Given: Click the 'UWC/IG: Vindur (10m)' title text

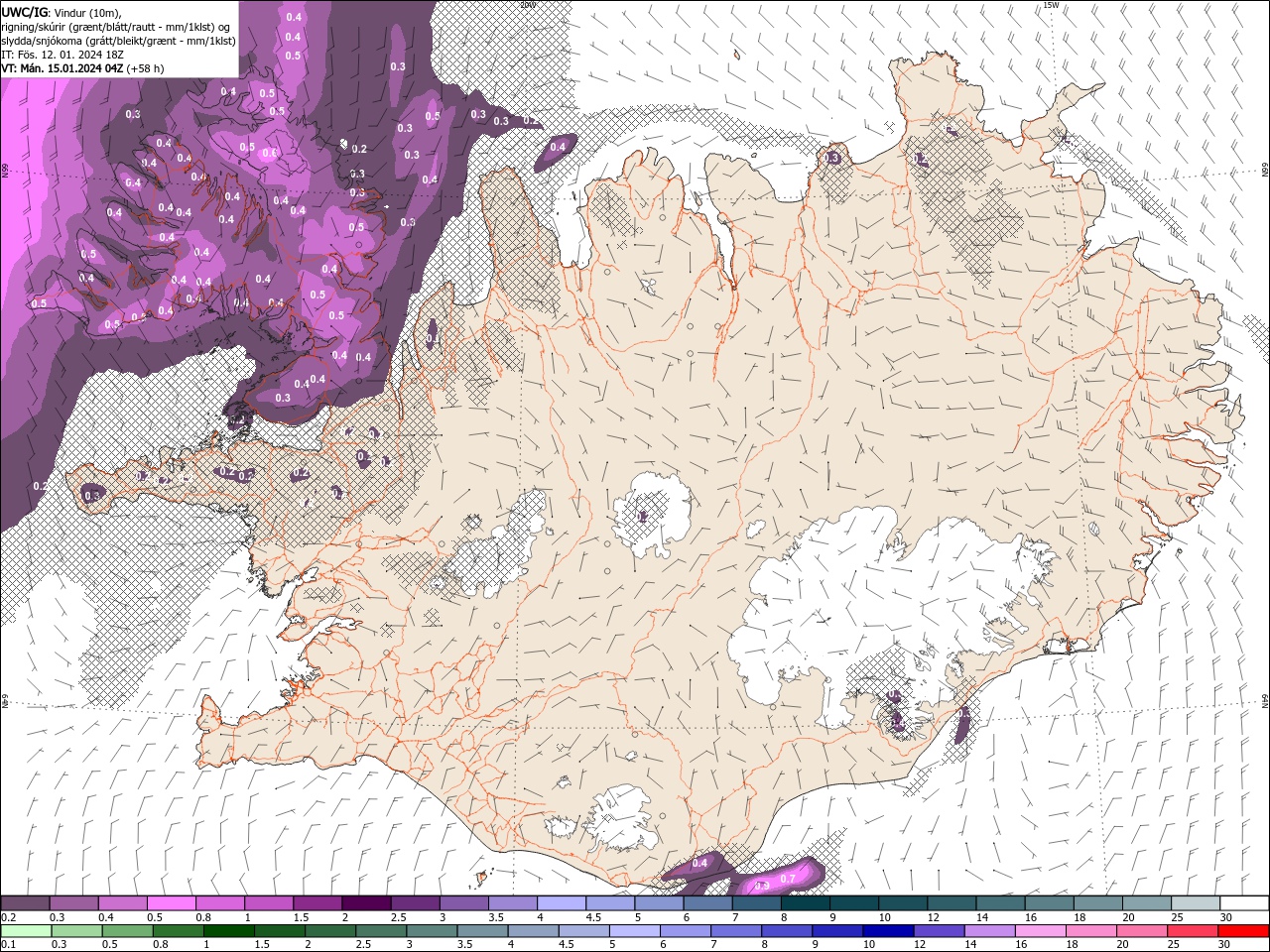Looking at the screenshot, I should pyautogui.click(x=62, y=12).
